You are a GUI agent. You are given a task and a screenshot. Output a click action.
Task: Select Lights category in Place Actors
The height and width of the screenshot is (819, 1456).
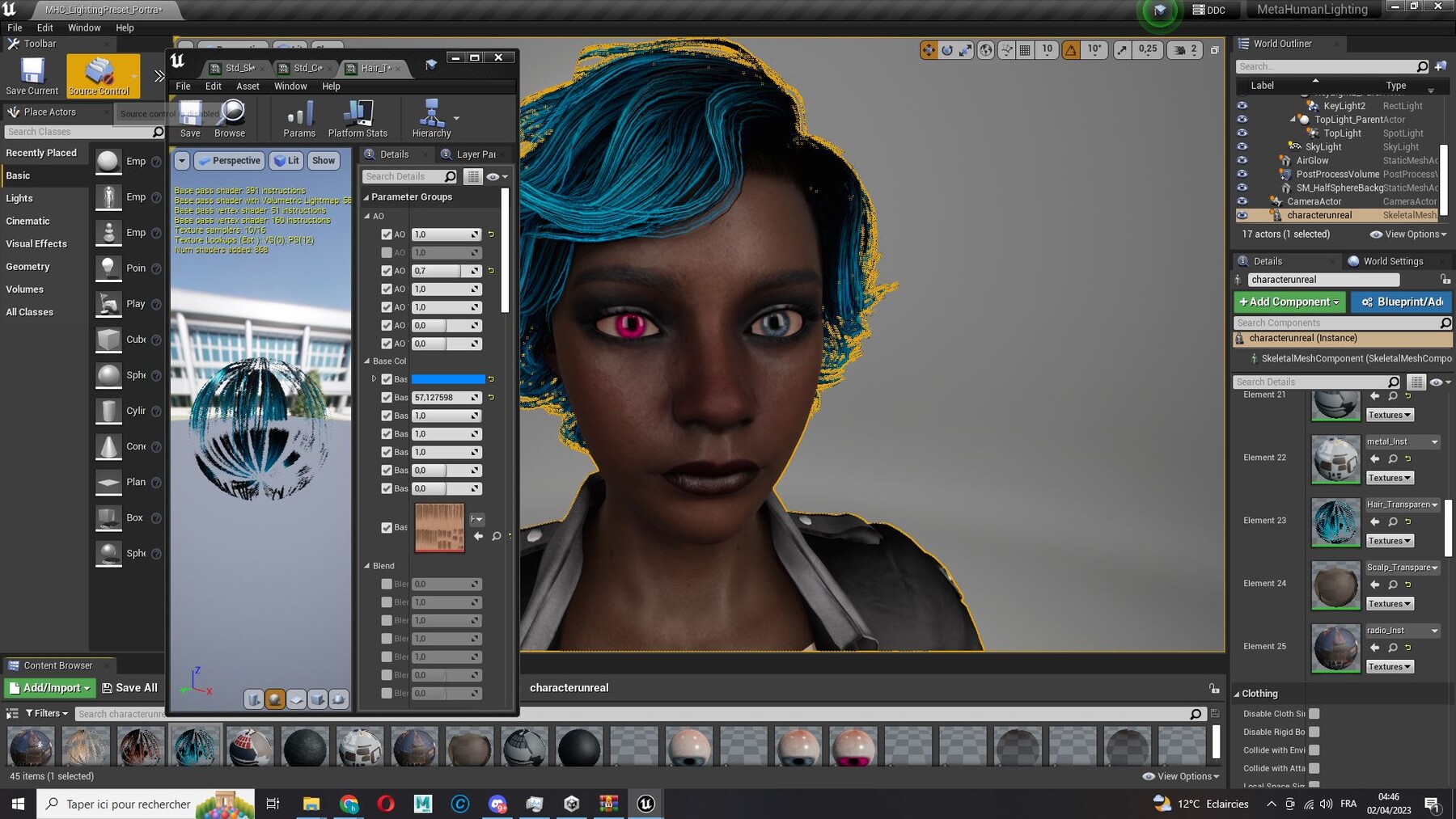coord(19,198)
